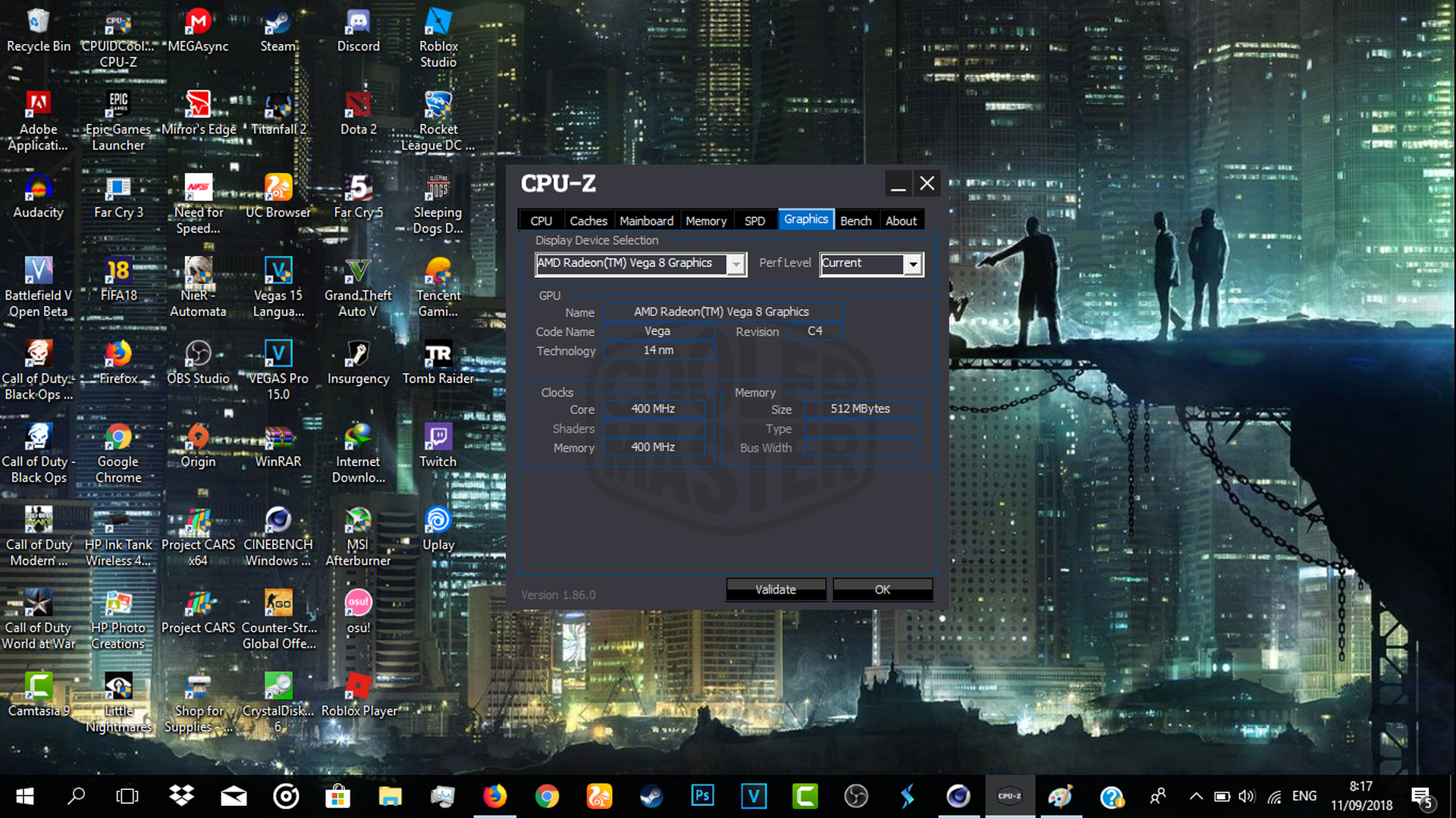The image size is (1456, 818).
Task: Open the Steam desktop shortcut
Action: [278, 30]
